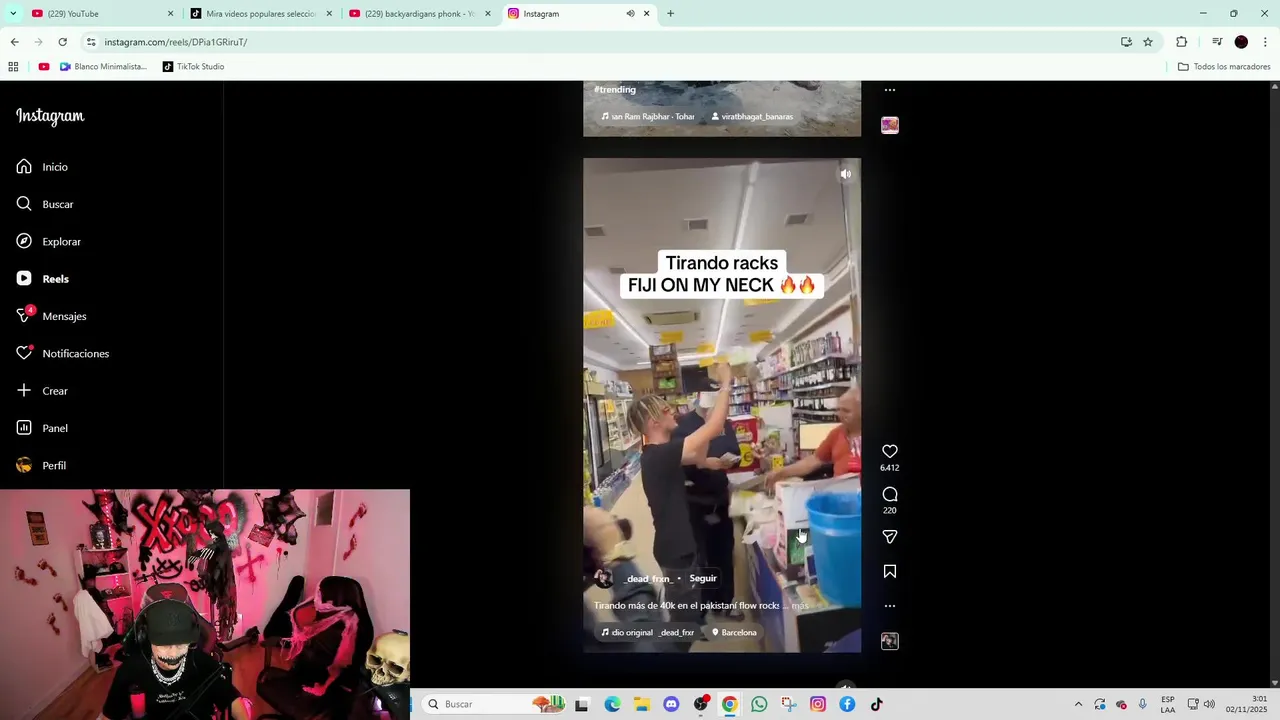Open apps grid in bookmarks bar

pos(13,67)
